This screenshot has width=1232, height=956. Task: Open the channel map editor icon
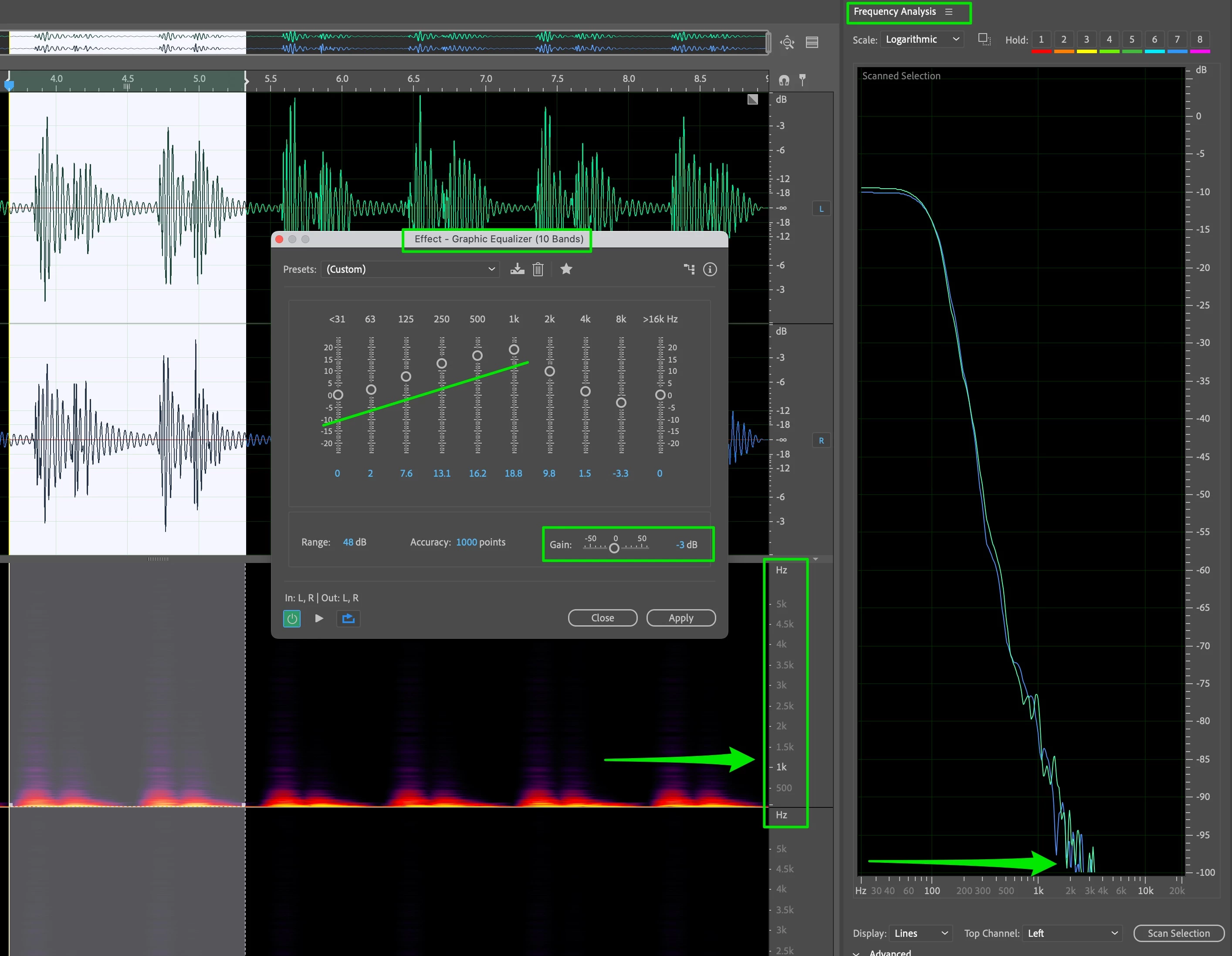pyautogui.click(x=689, y=269)
